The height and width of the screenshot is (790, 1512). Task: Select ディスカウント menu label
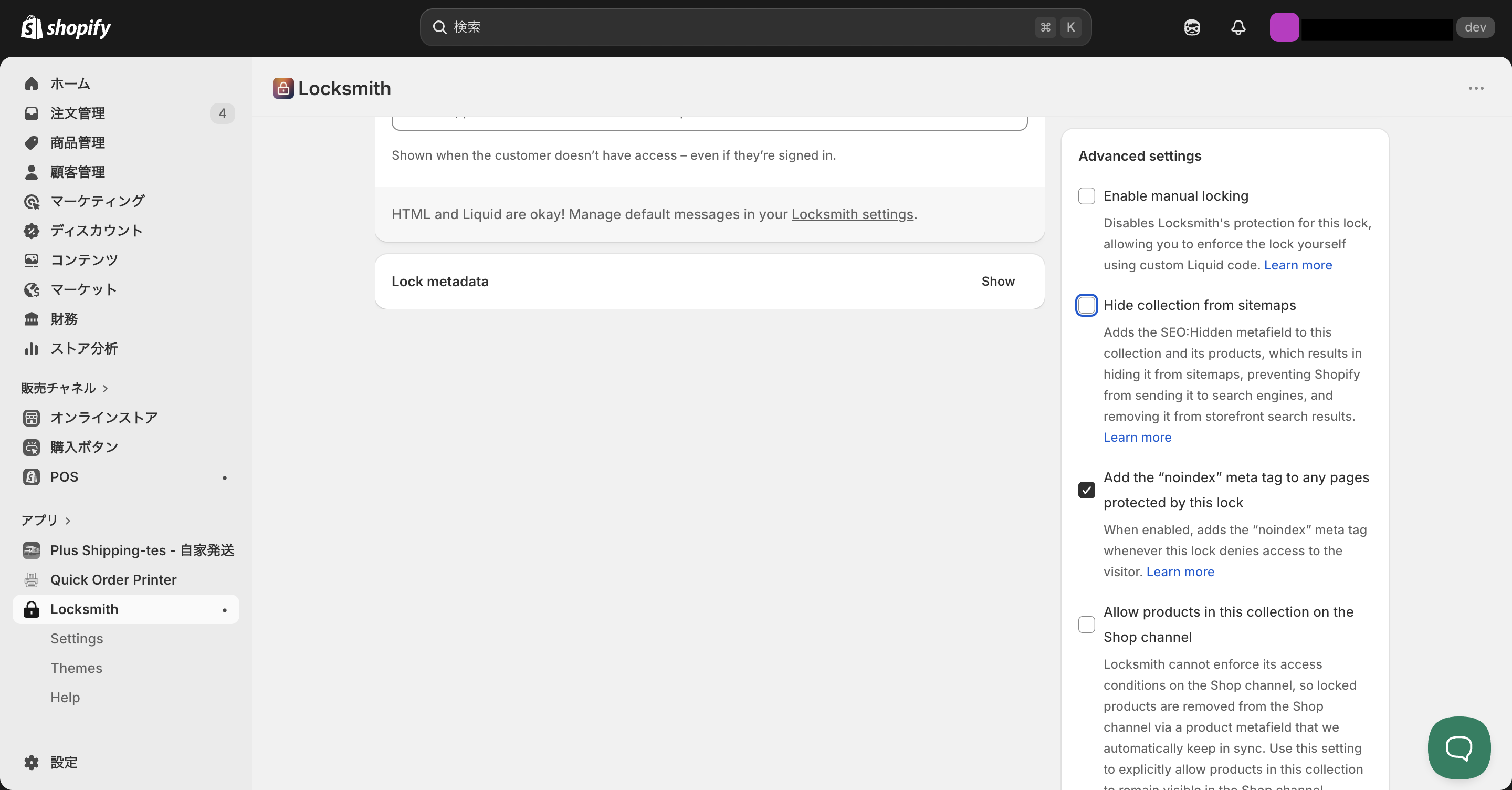[96, 231]
